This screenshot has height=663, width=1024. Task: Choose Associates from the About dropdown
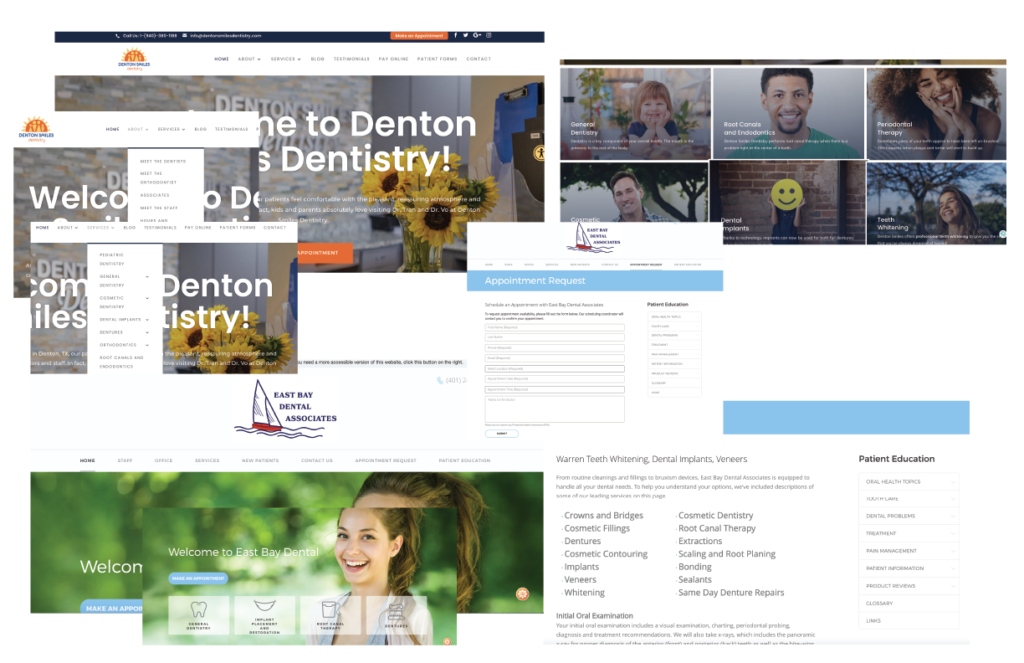pyautogui.click(x=155, y=195)
